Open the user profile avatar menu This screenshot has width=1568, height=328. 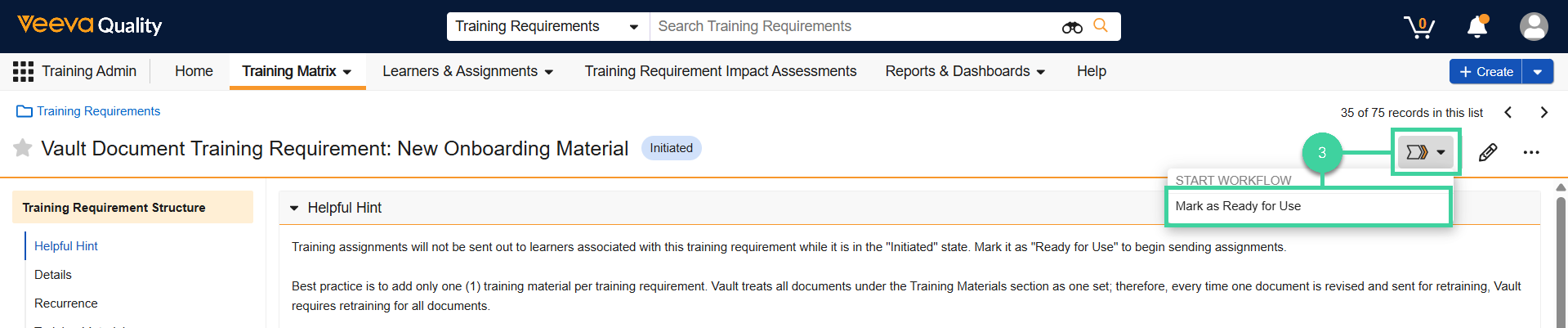pos(1533,27)
